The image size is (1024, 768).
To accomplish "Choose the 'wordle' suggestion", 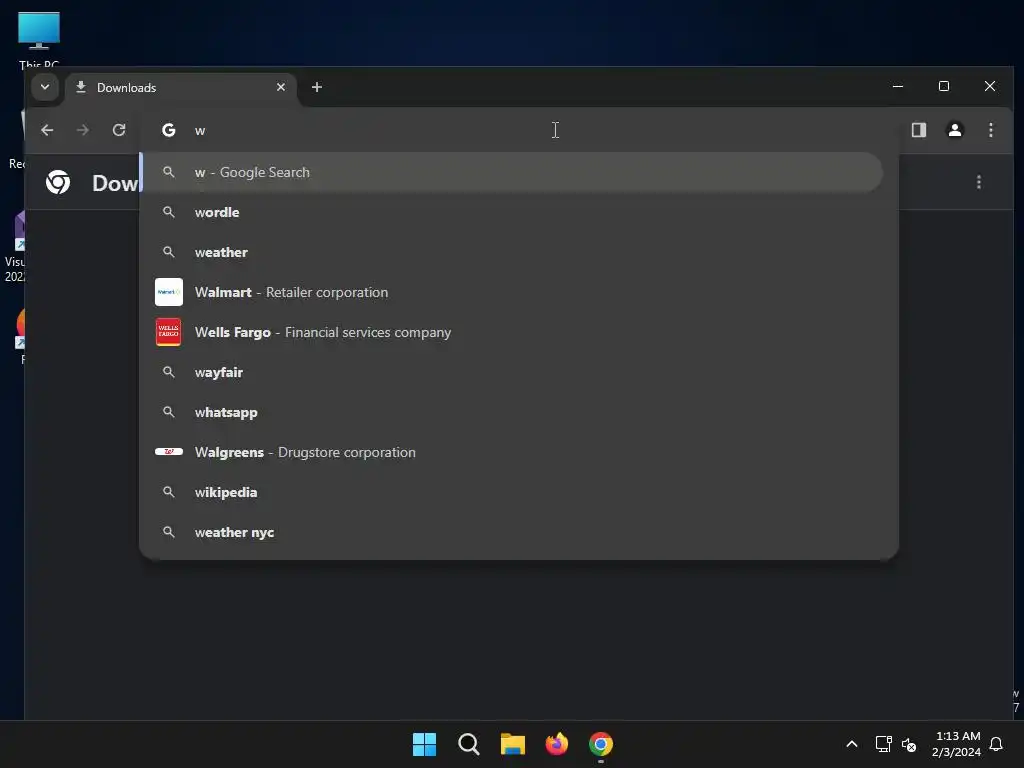I will pos(512,212).
